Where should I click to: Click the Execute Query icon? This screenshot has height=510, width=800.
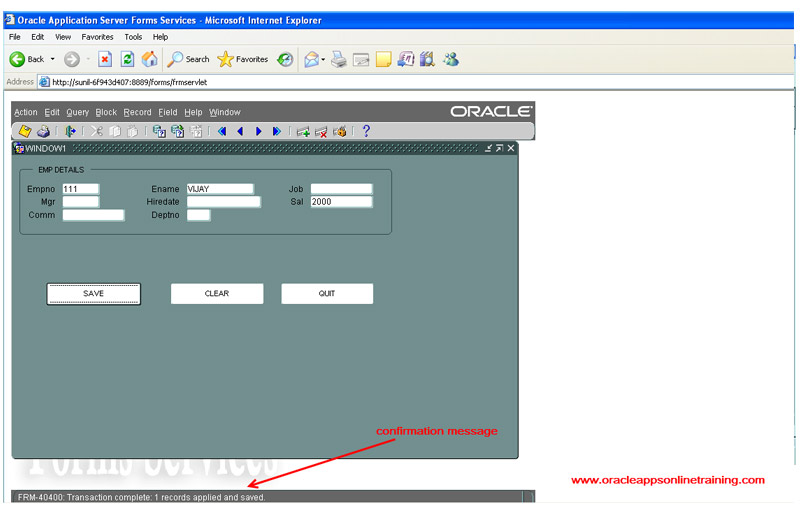tap(178, 132)
